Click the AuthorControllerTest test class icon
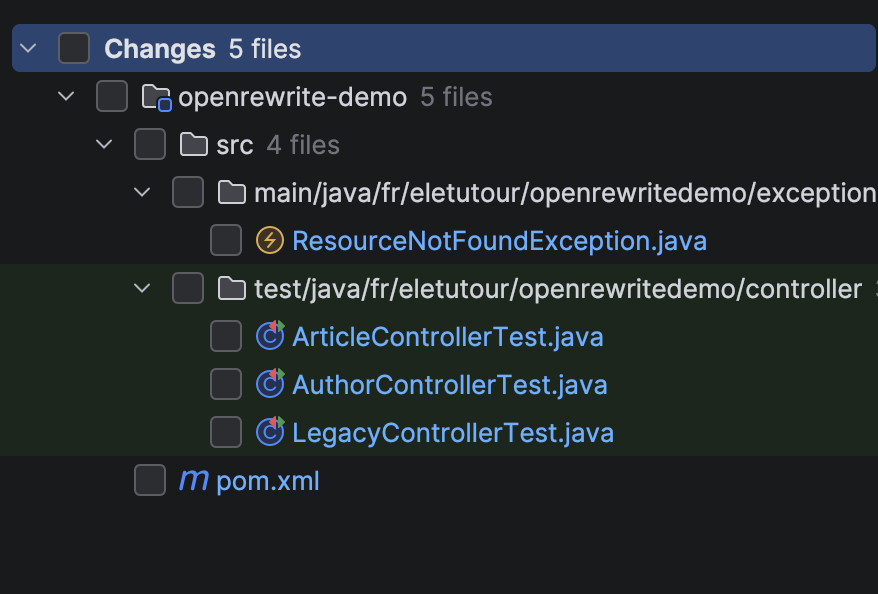This screenshot has height=594, width=878. tap(270, 385)
